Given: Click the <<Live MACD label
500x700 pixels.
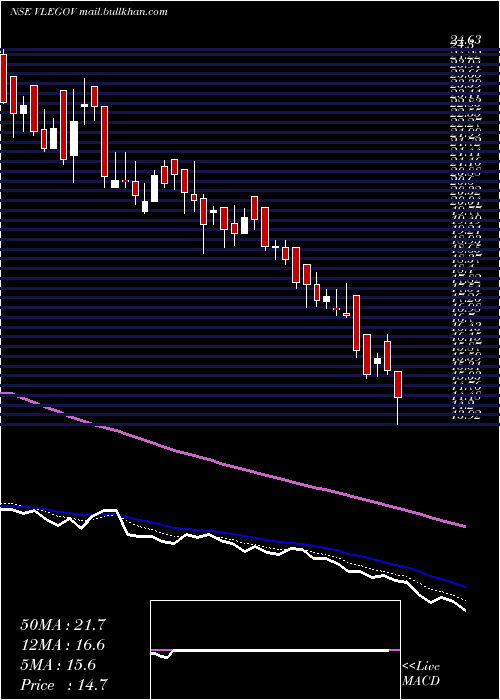Looking at the screenshot, I should (421, 674).
